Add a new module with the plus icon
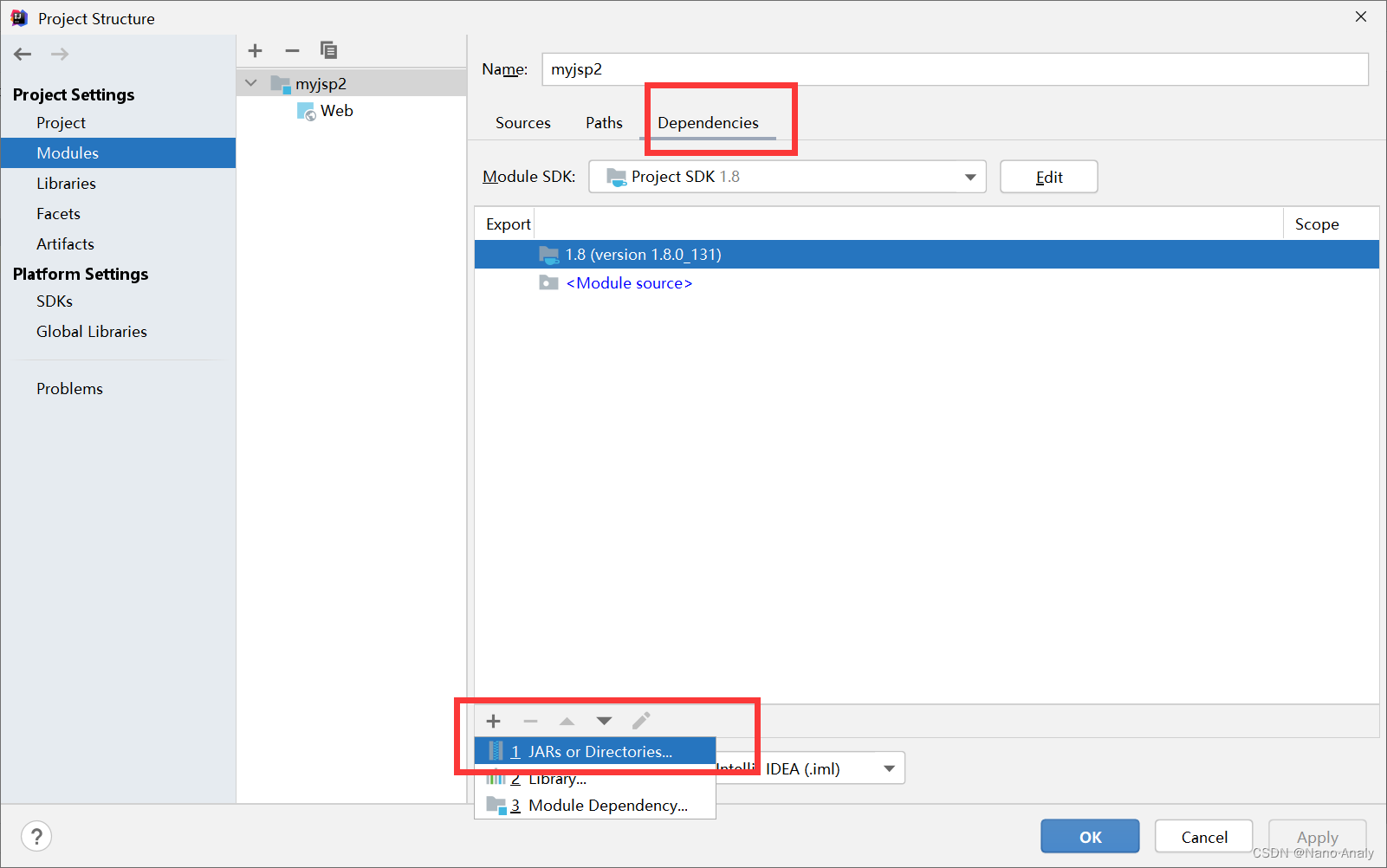The image size is (1387, 868). [255, 50]
